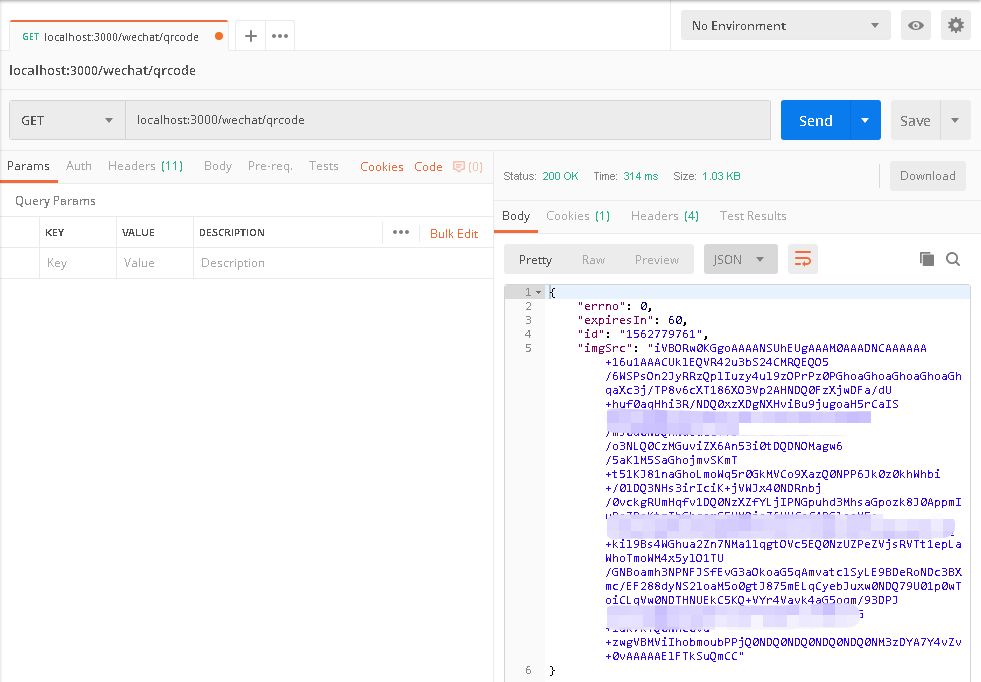Click the Query Params heading
981x682 pixels.
point(55,201)
